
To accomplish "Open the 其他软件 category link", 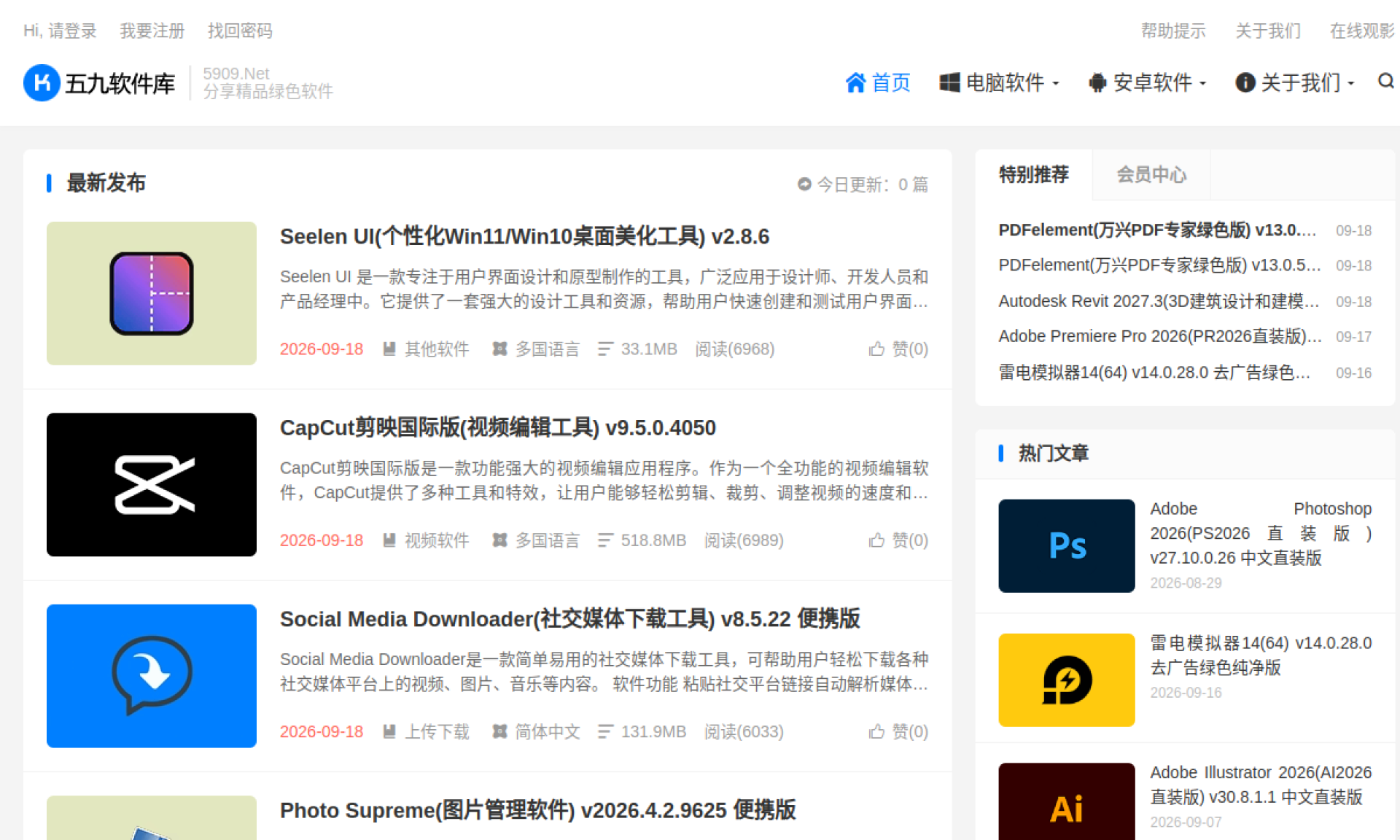I will point(437,349).
